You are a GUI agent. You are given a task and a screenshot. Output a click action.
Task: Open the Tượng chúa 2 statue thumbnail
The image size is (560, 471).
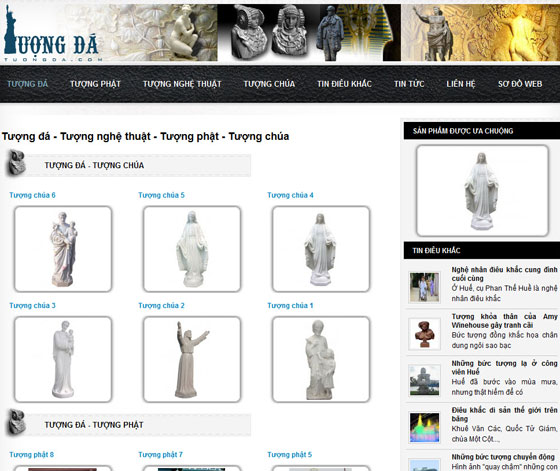tap(192, 359)
